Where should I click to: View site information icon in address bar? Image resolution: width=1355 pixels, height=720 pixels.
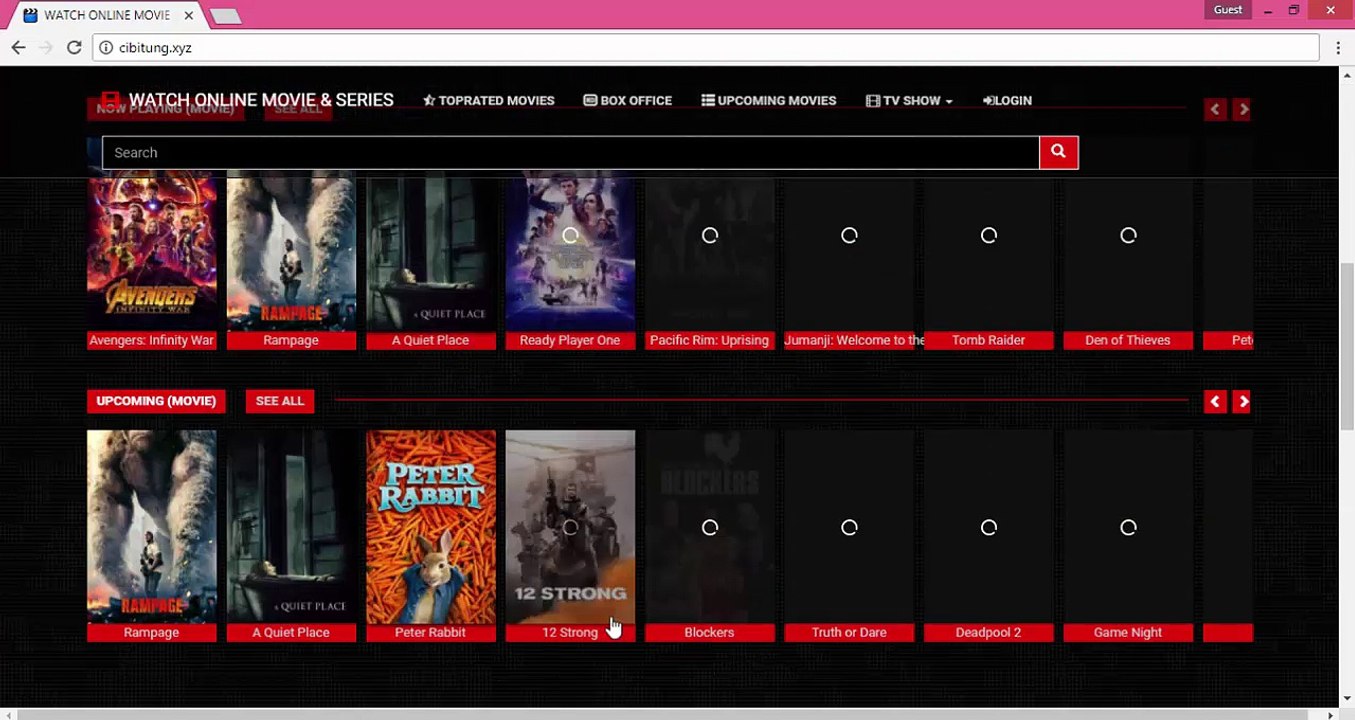pos(106,47)
